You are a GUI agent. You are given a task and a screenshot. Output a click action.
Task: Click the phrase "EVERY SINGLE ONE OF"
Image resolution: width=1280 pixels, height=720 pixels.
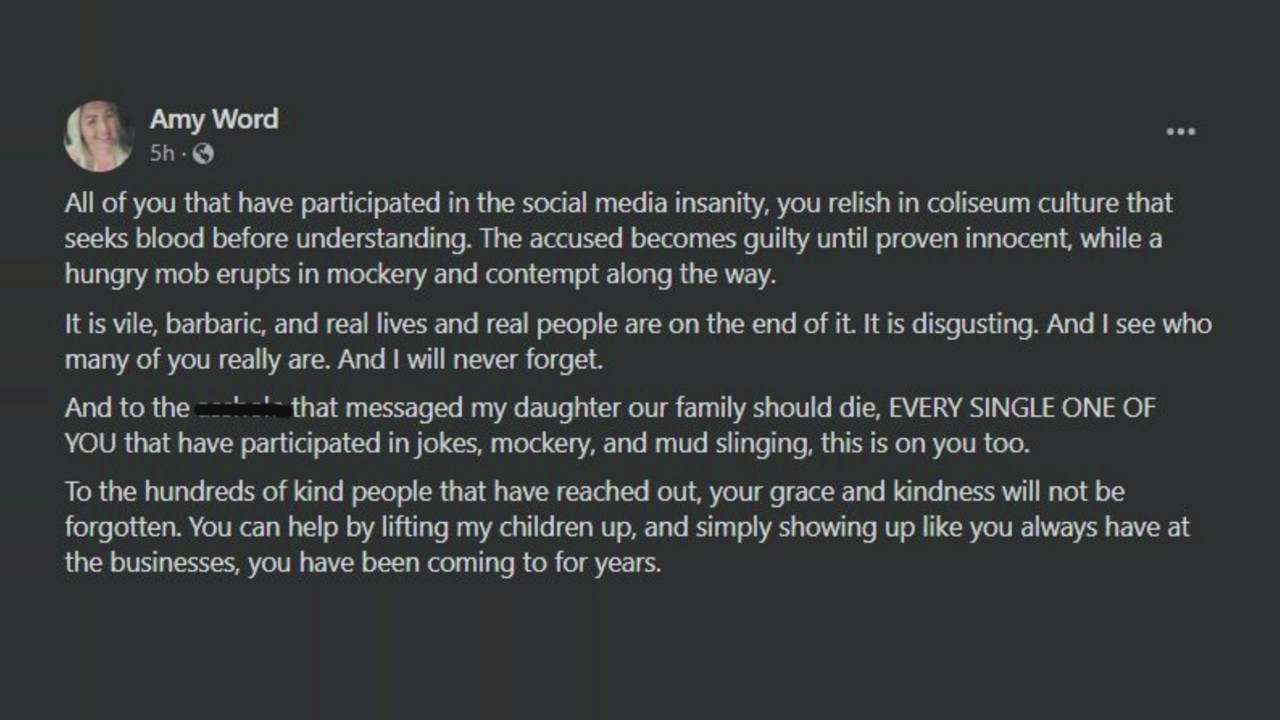1021,408
